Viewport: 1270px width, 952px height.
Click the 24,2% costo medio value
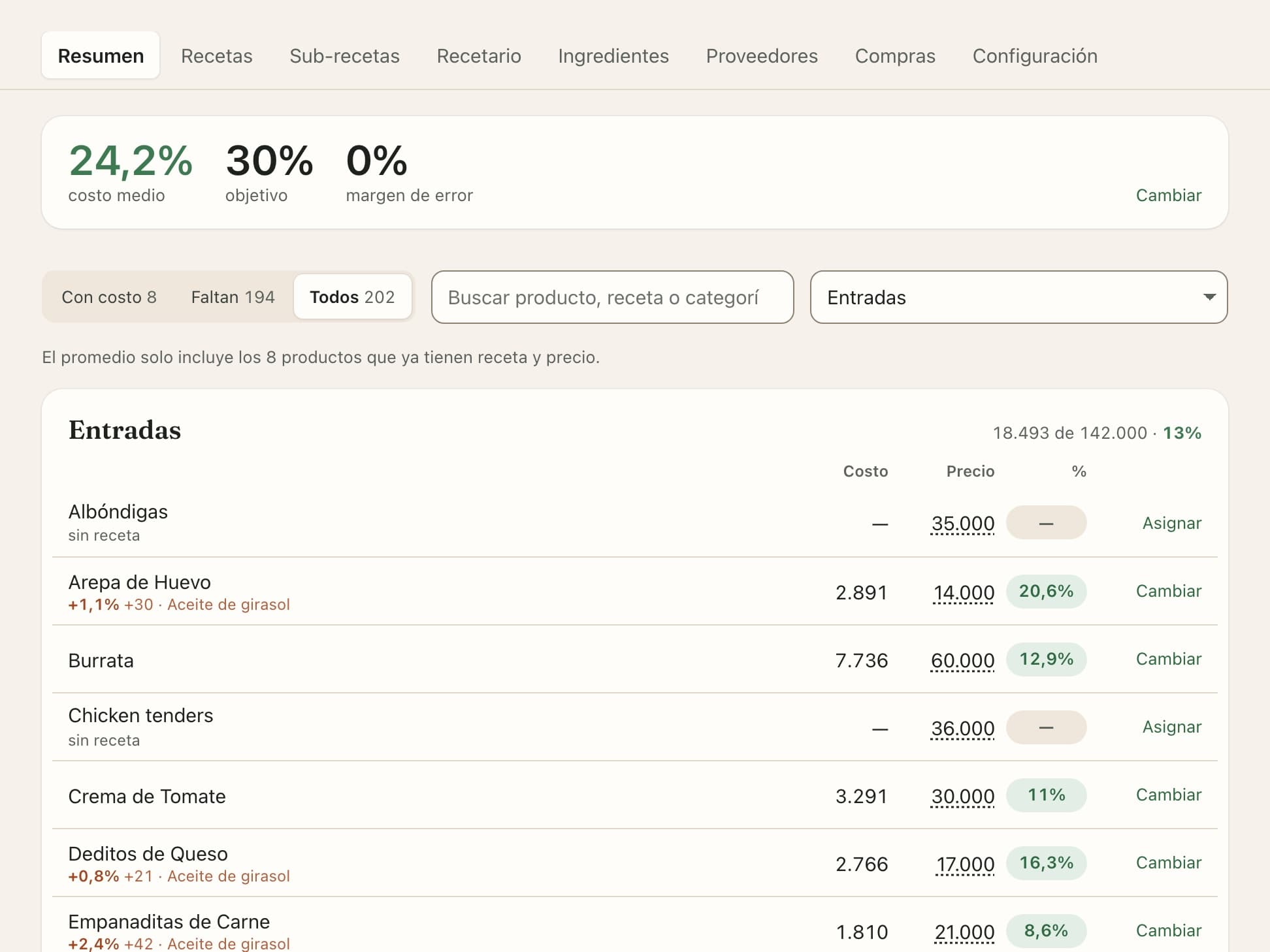point(131,161)
